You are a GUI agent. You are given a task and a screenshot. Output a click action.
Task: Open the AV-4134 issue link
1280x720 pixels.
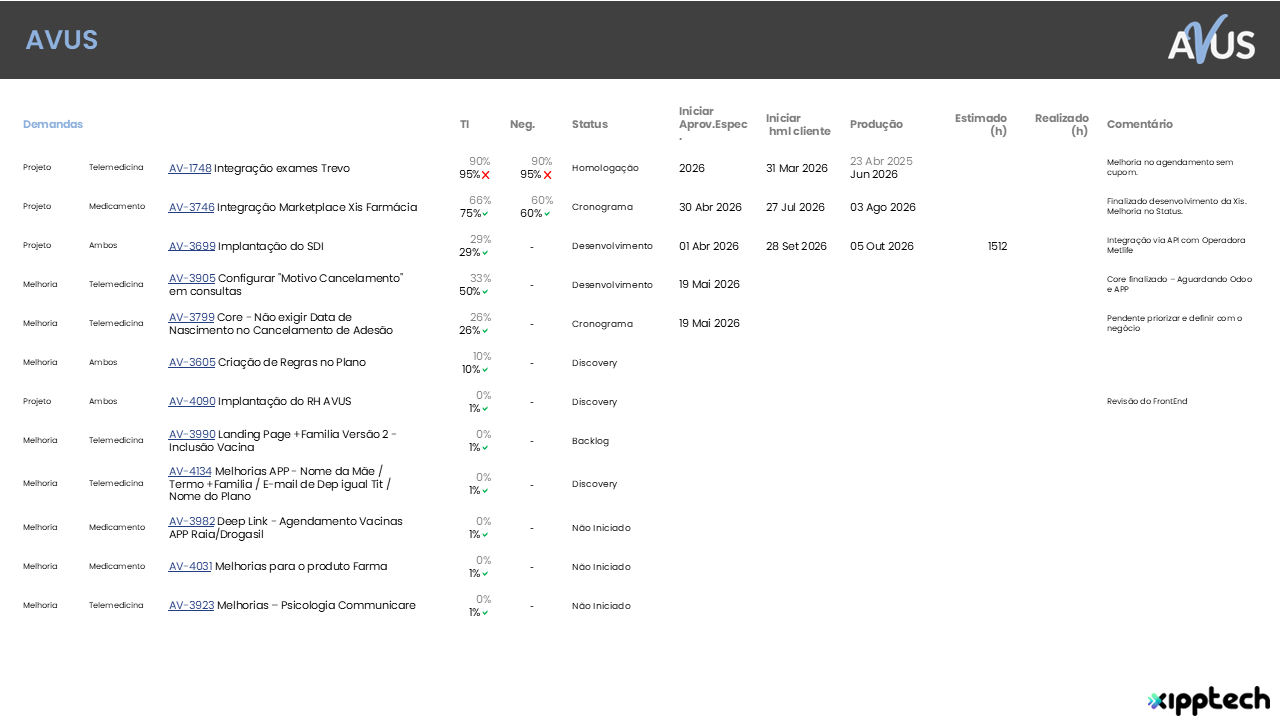click(x=190, y=471)
